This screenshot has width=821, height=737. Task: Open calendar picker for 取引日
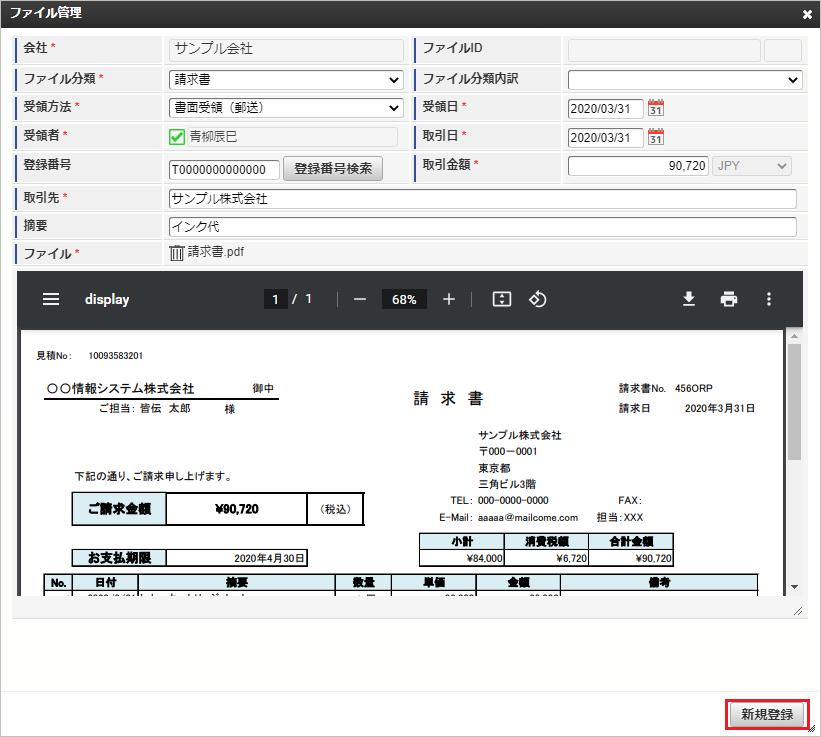(x=656, y=137)
